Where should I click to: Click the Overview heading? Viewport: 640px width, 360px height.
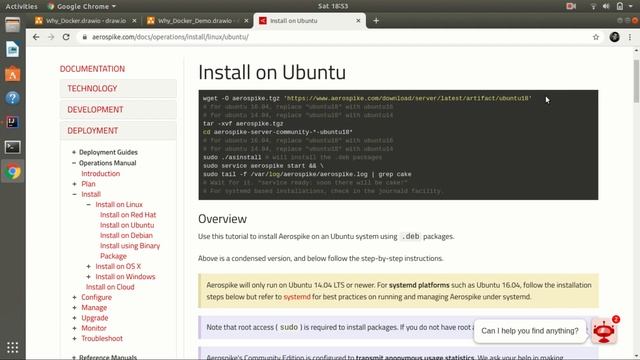[x=222, y=219]
